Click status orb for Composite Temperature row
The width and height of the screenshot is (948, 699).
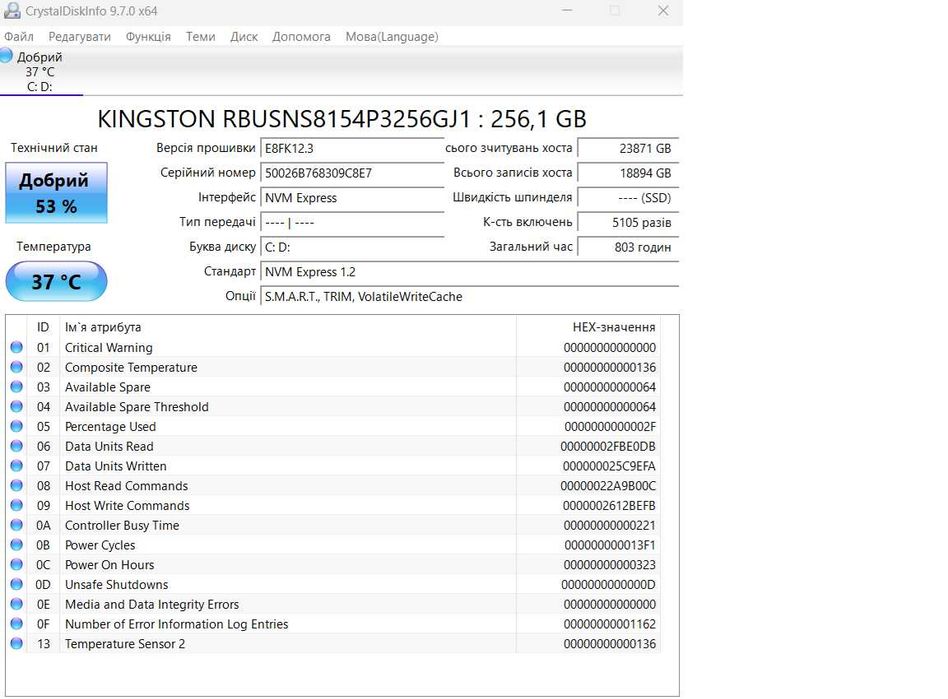click(16, 367)
